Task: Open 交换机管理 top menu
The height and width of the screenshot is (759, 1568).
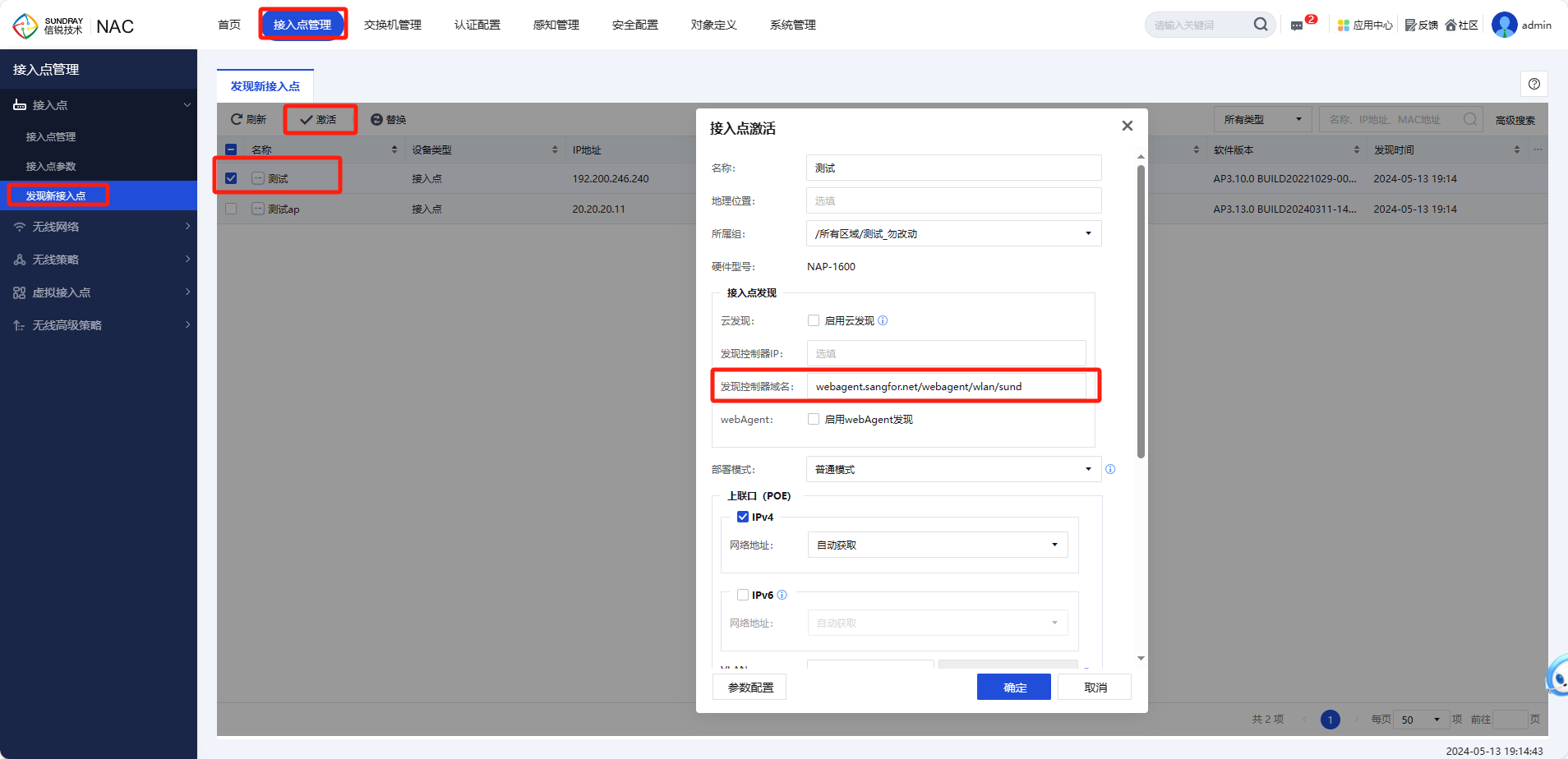Action: pyautogui.click(x=393, y=25)
